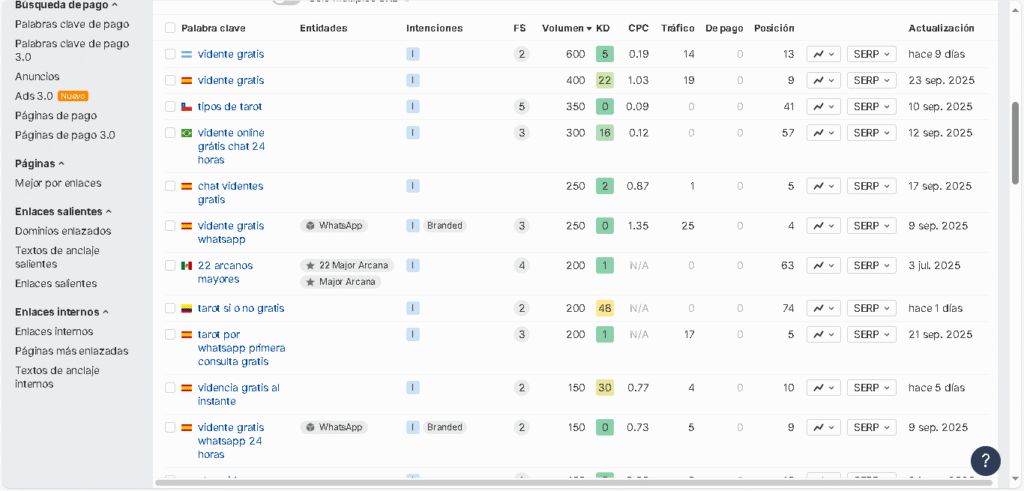Tick checkbox for videncia gratis al instante

click(x=170, y=388)
